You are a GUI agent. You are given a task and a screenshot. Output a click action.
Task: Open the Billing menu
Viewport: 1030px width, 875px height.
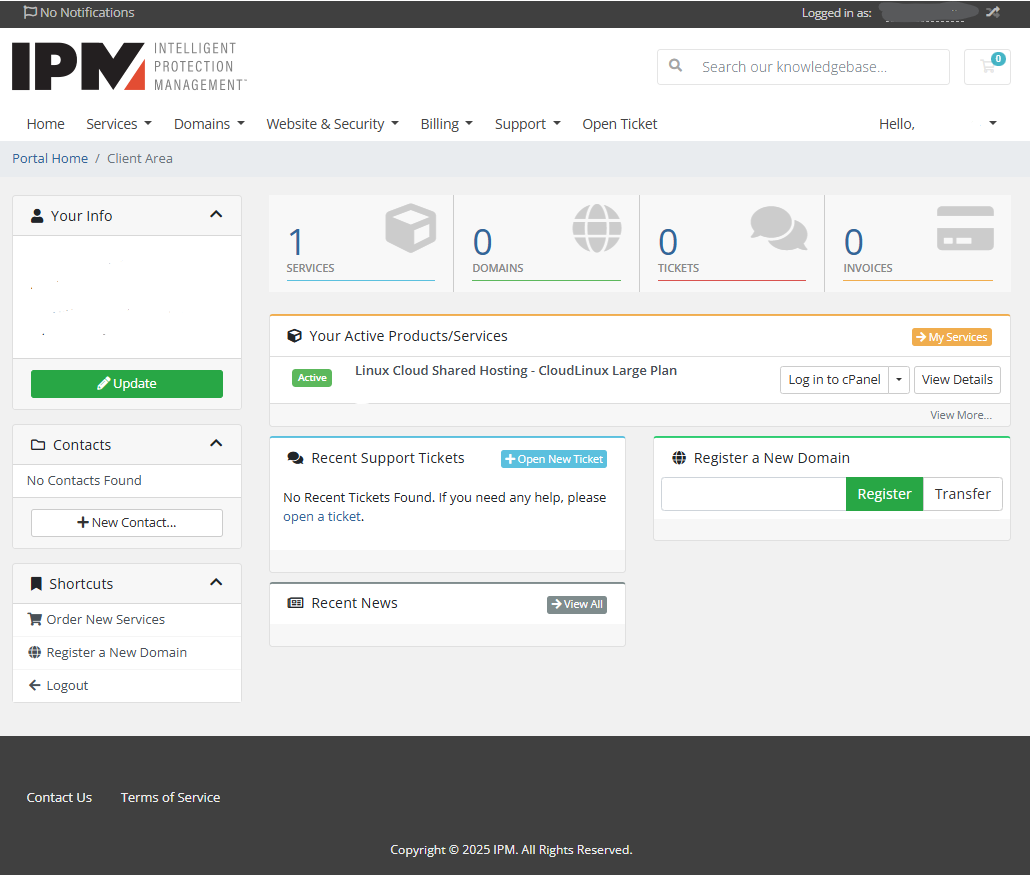(x=446, y=124)
